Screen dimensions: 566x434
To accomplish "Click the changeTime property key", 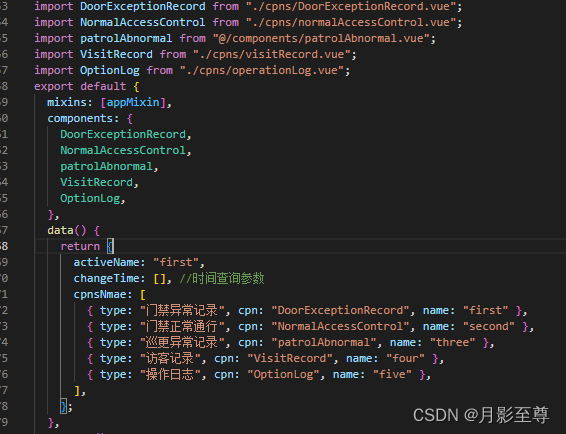I will 106,278.
